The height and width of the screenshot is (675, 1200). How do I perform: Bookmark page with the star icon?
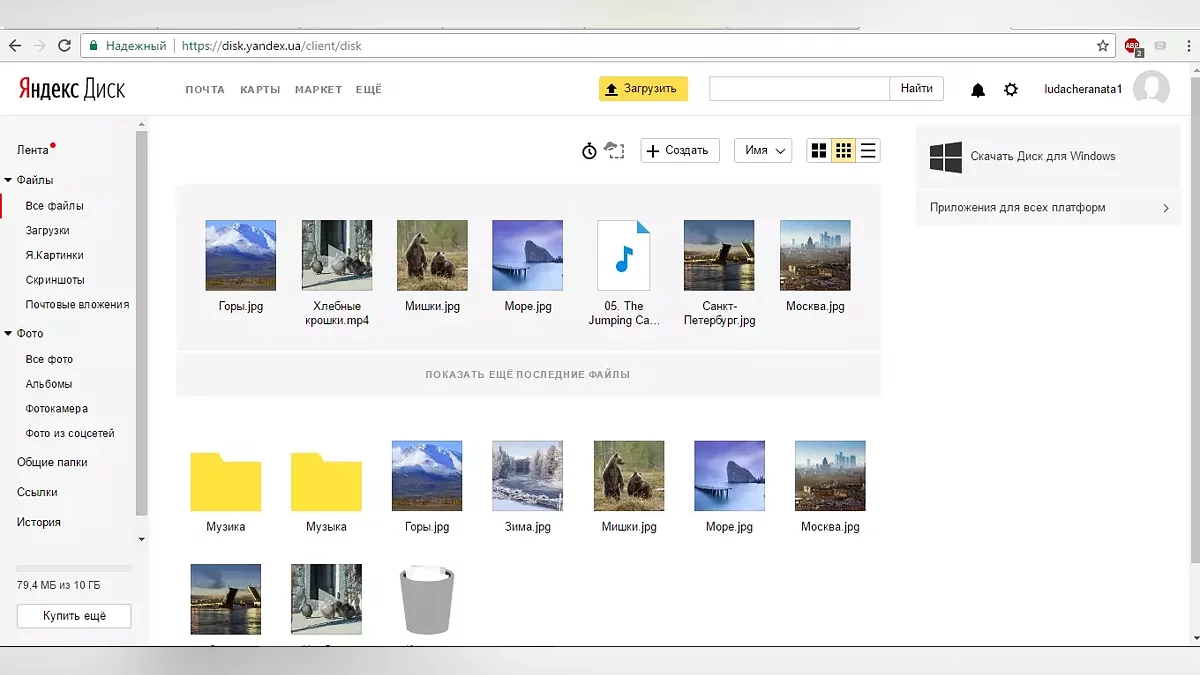[1103, 46]
